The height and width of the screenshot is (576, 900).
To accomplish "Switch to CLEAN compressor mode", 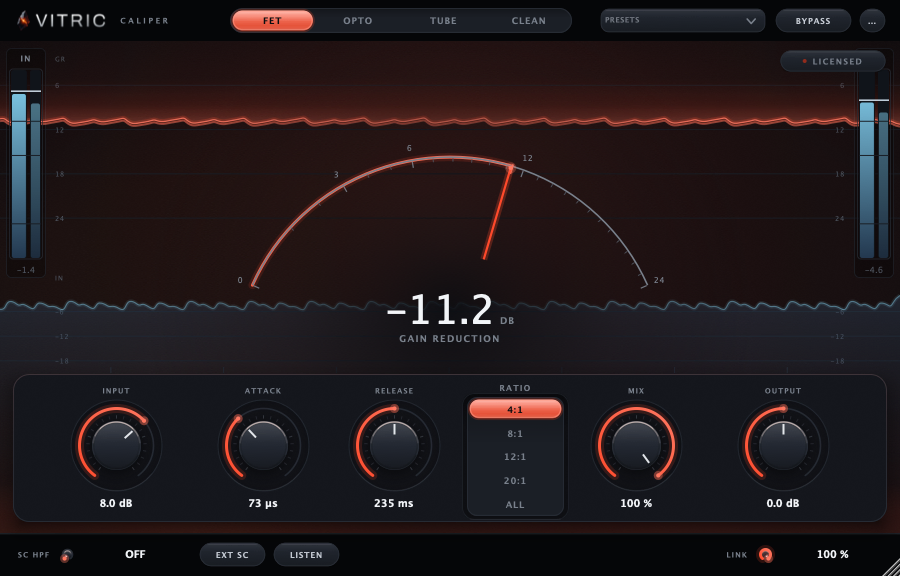I will point(529,21).
